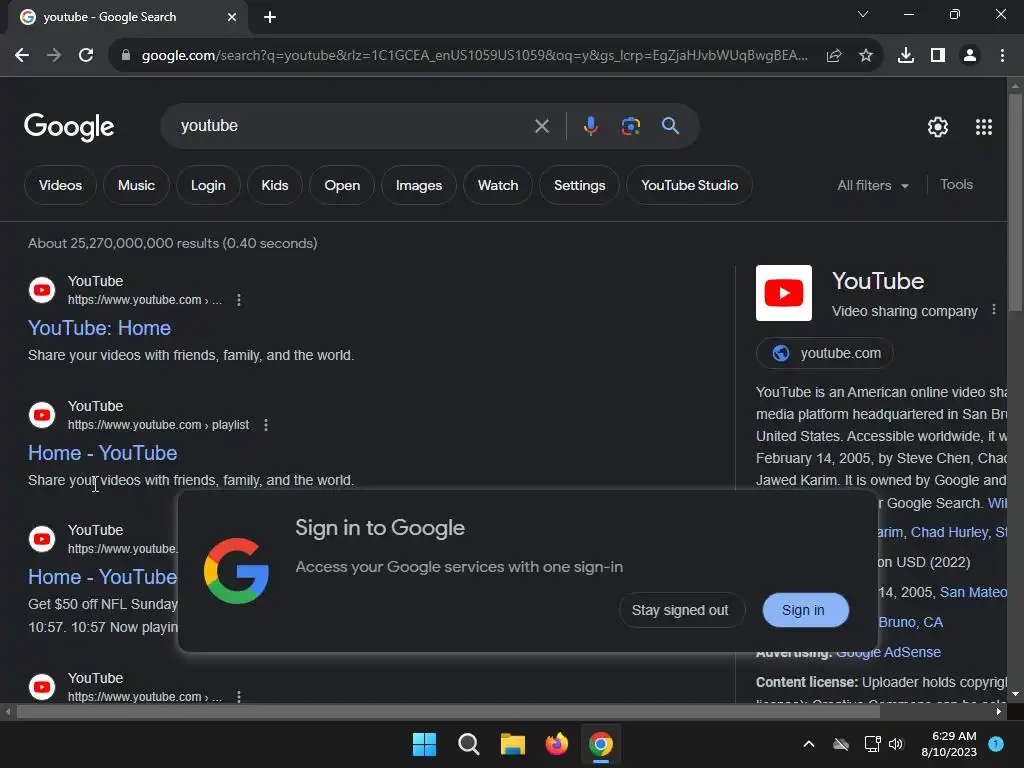Open Firefox from the taskbar
Screen dimensions: 1024x768
click(x=556, y=744)
